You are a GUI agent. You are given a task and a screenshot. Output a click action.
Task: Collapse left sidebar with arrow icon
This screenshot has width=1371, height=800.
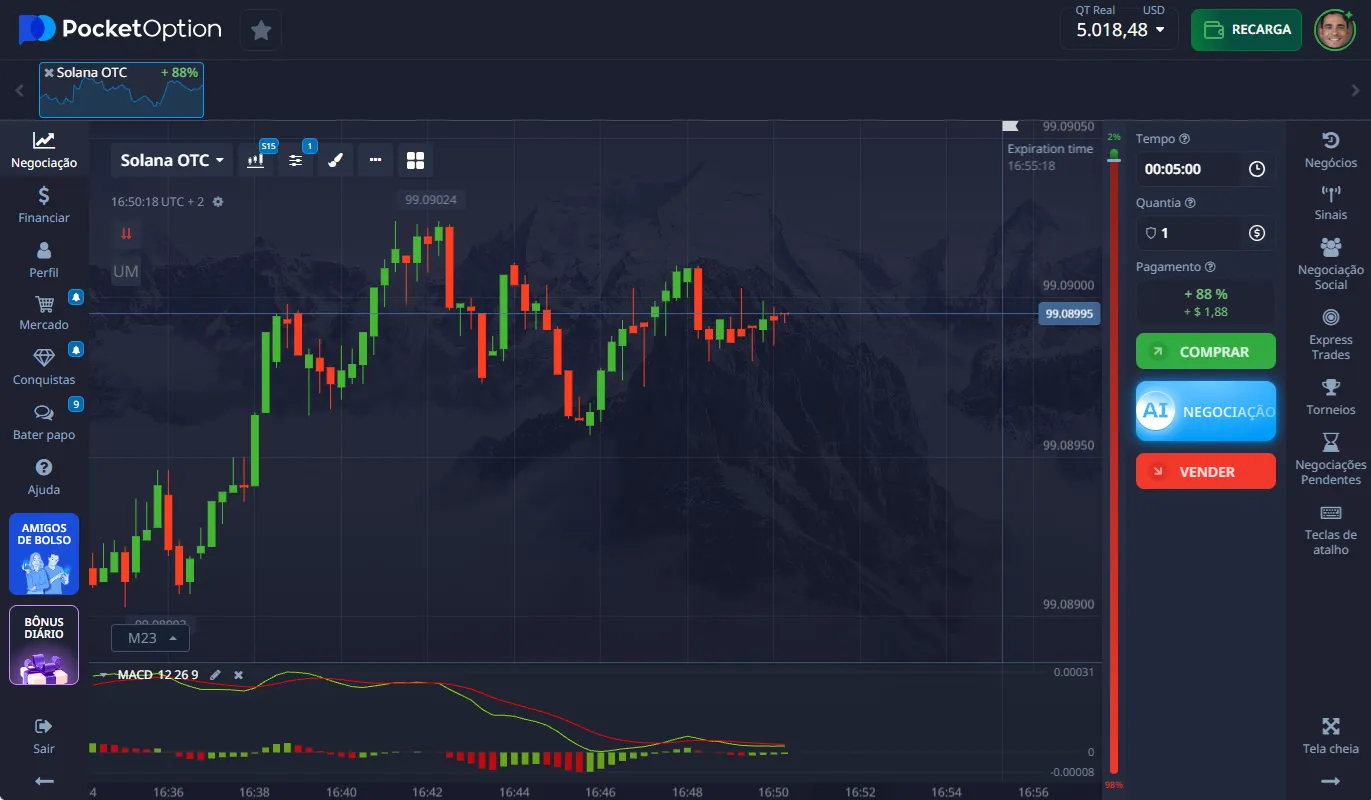44,780
